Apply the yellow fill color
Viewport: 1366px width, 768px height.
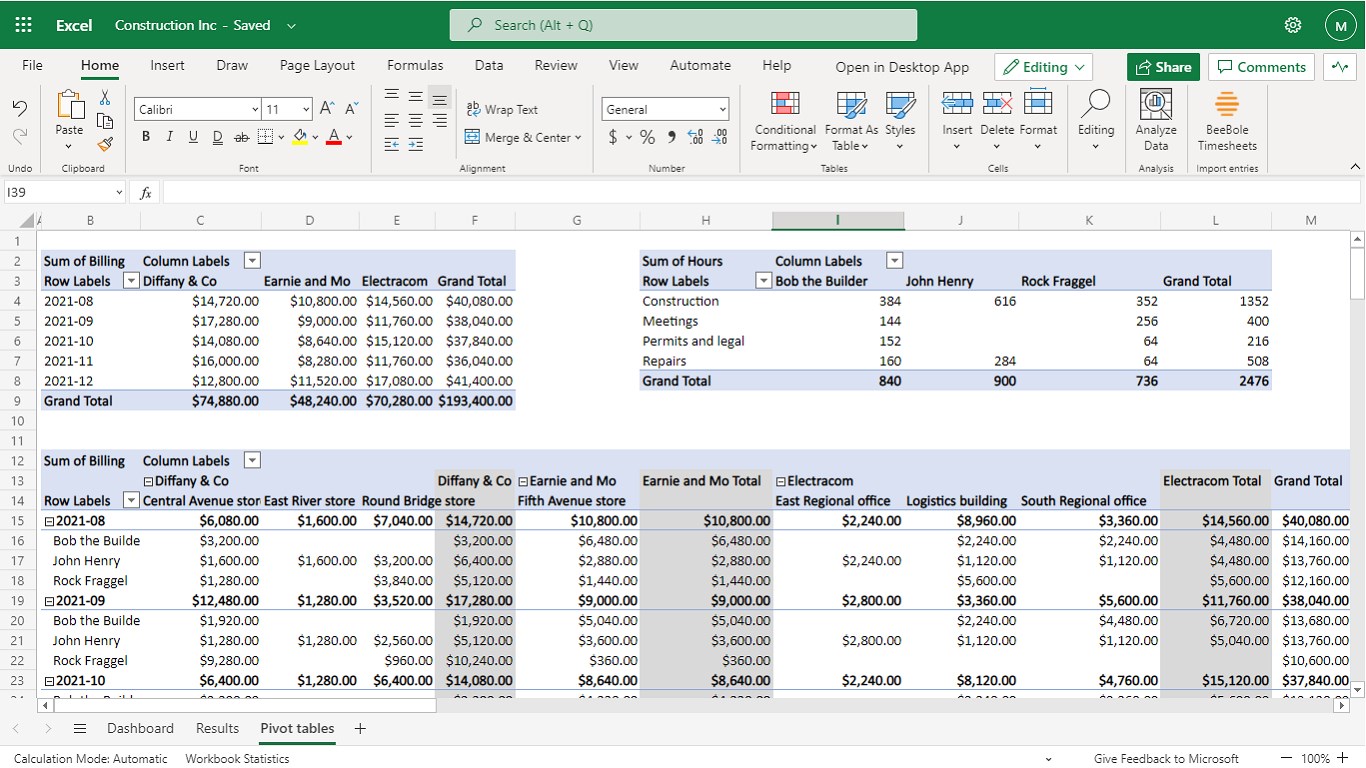click(299, 137)
